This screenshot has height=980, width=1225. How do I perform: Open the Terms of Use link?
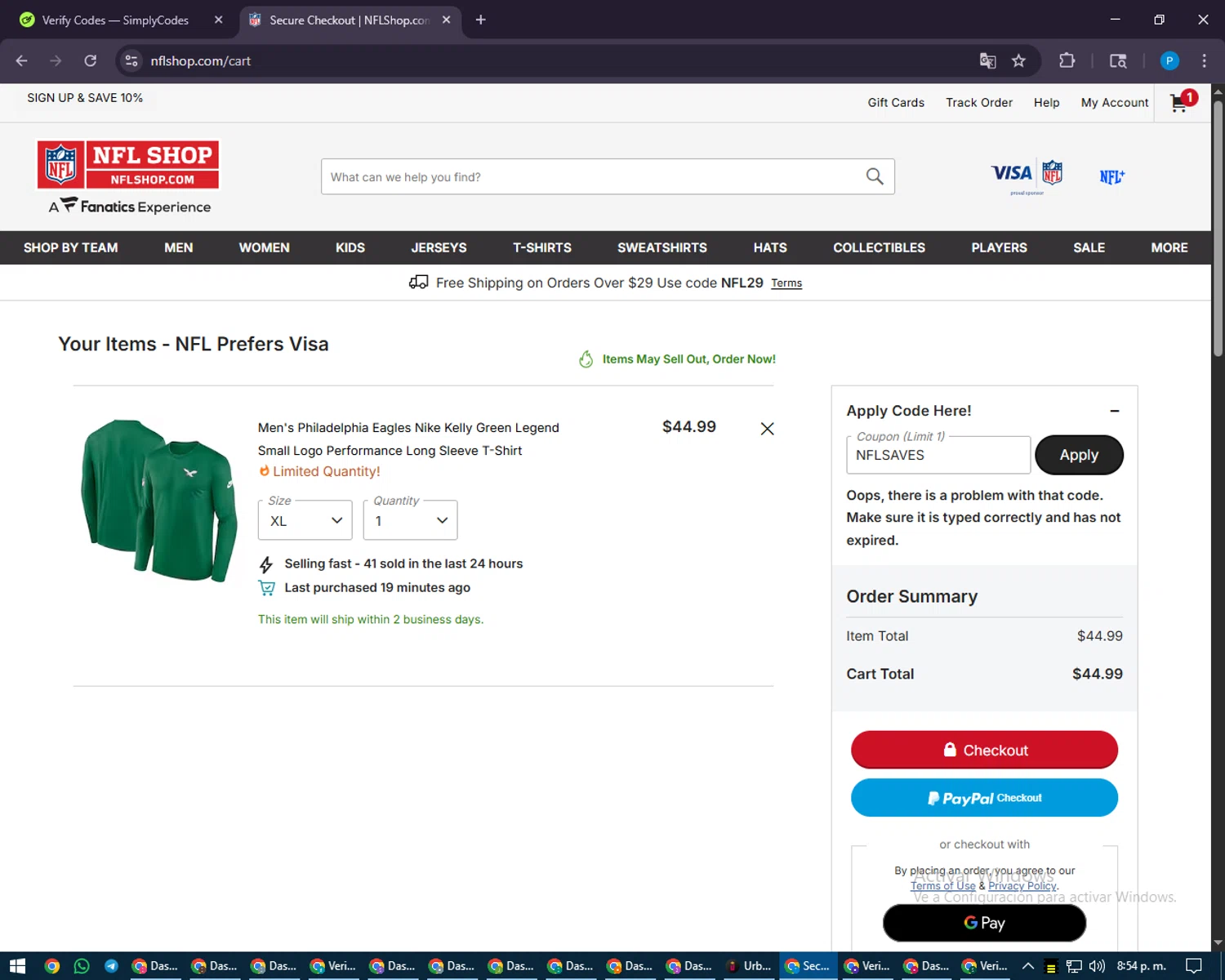[943, 886]
